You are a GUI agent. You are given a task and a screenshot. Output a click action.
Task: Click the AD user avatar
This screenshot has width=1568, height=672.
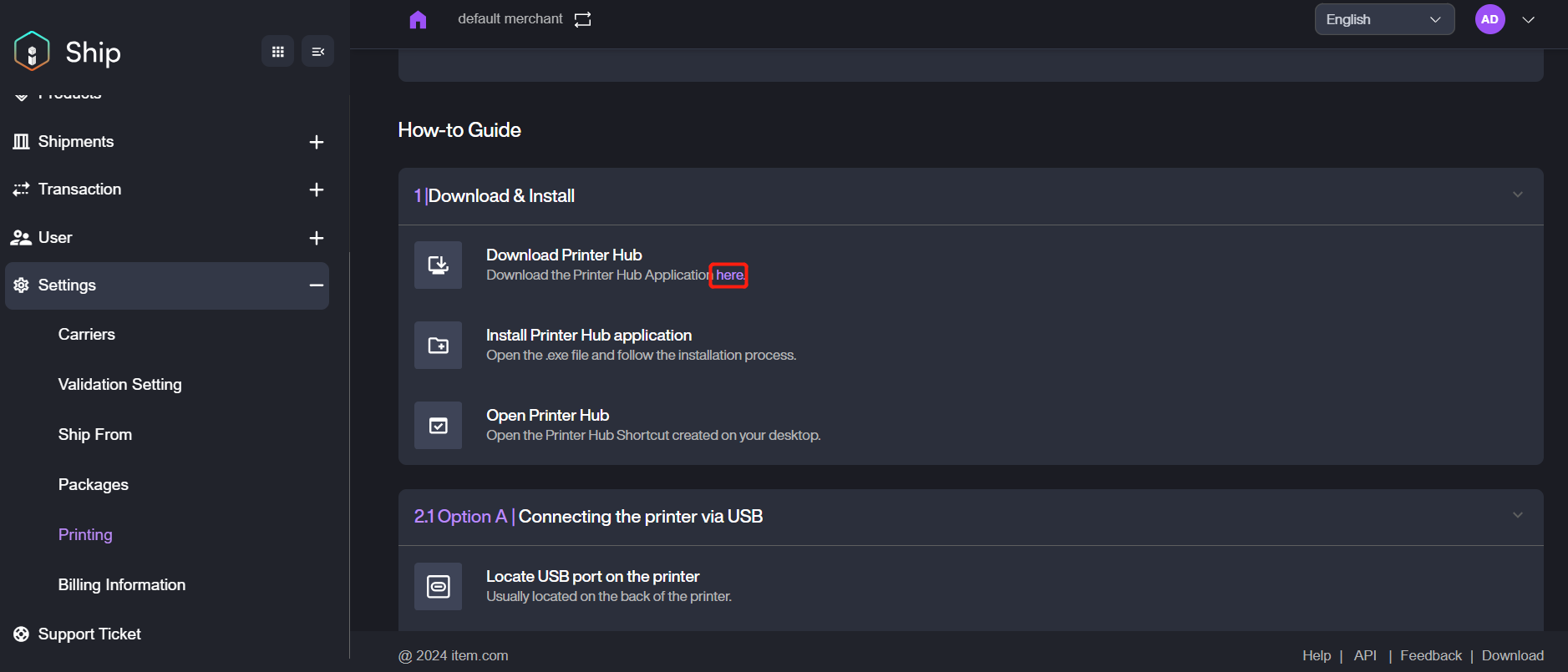1489,19
